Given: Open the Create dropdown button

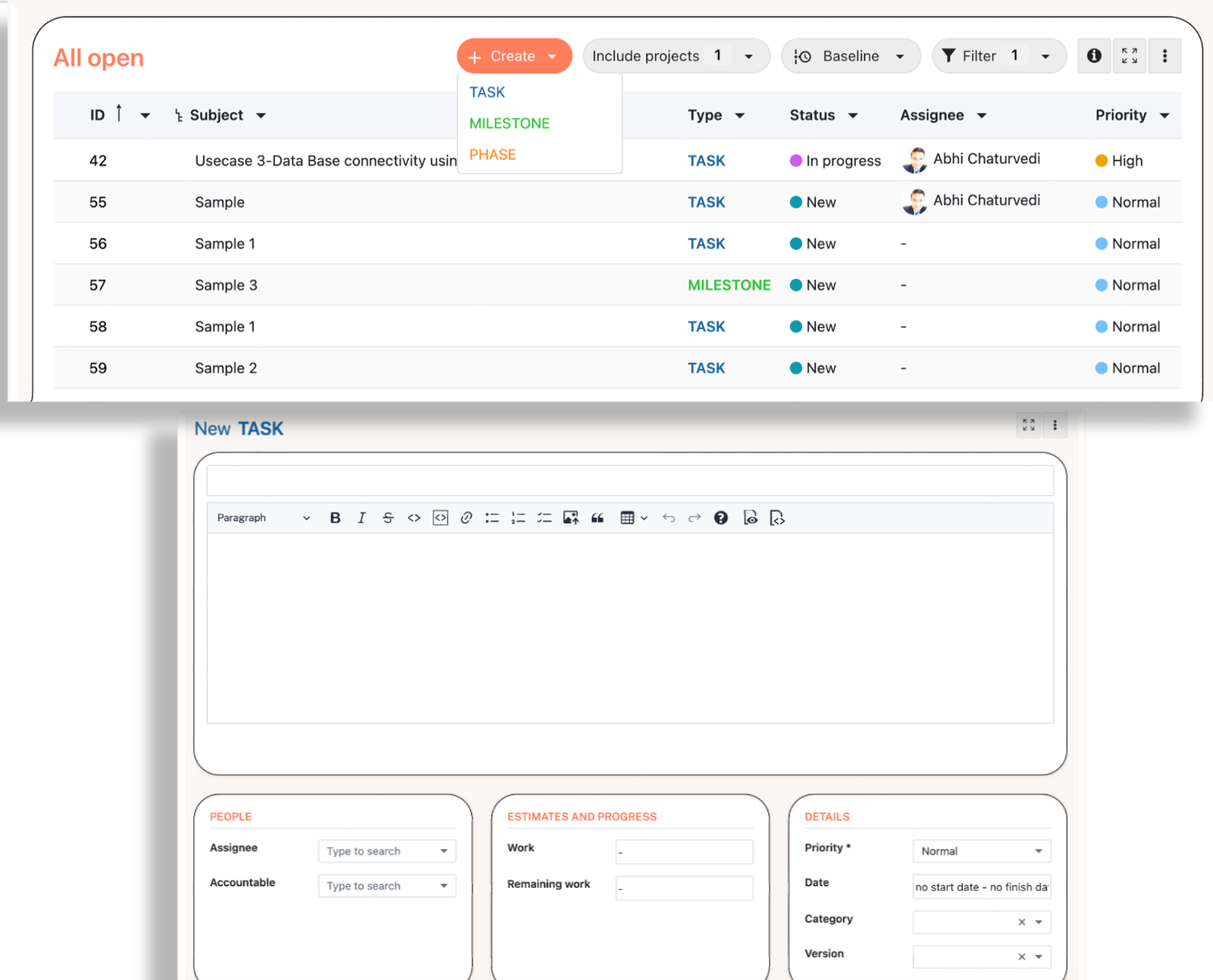Looking at the screenshot, I should (x=514, y=56).
